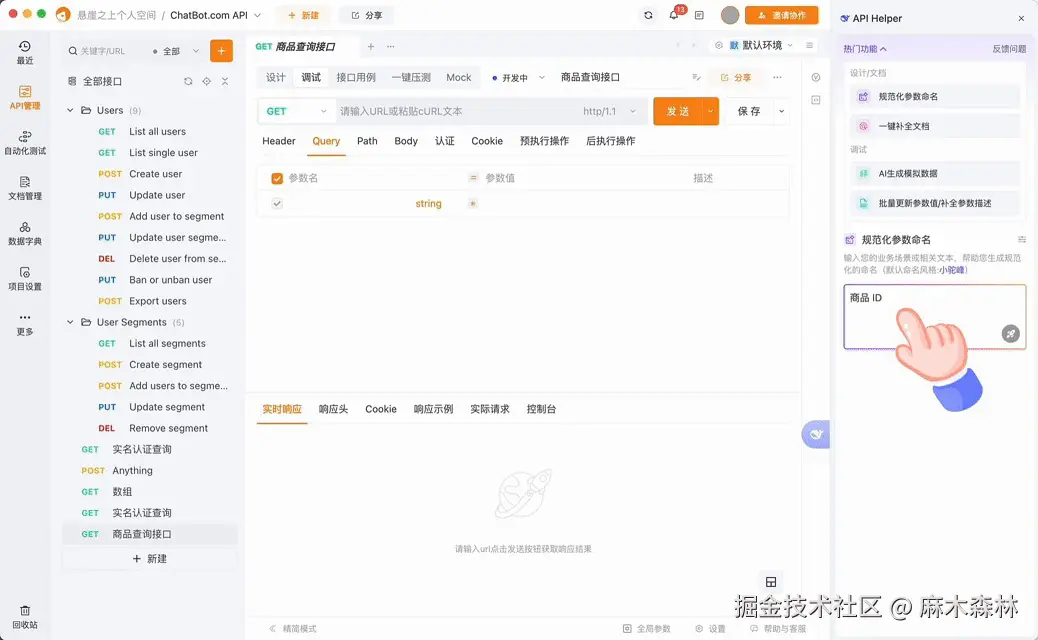Switch to the Header params tab
The image size is (1038, 640).
tap(279, 141)
